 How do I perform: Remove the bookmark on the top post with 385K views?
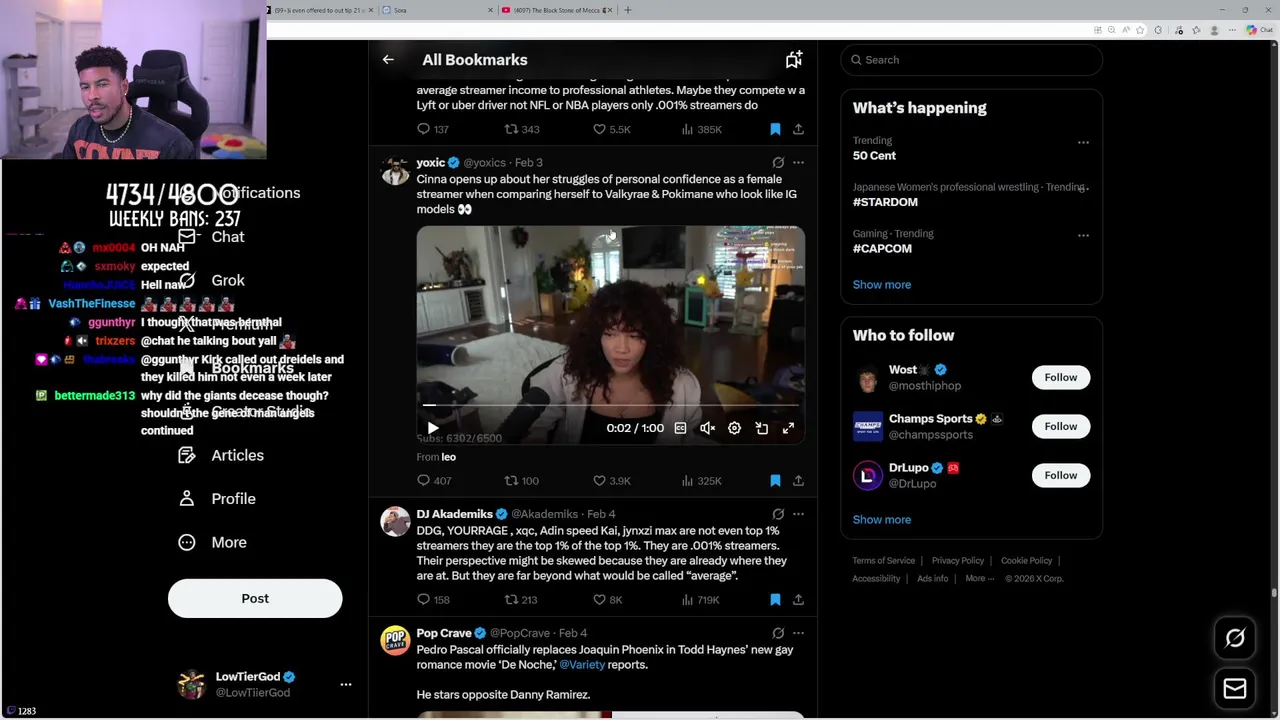[775, 129]
